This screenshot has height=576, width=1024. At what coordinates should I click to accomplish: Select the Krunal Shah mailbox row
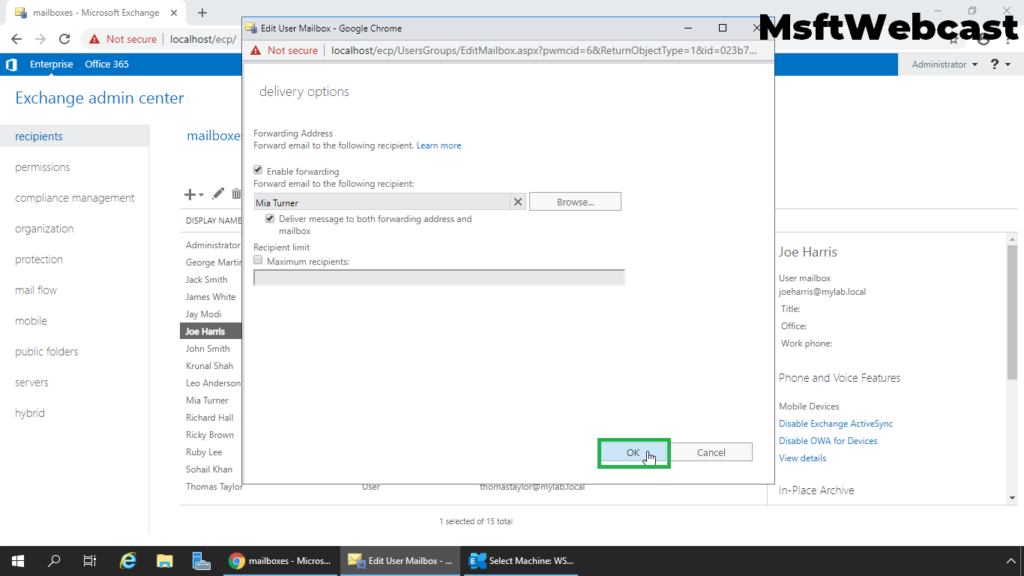[212, 366]
